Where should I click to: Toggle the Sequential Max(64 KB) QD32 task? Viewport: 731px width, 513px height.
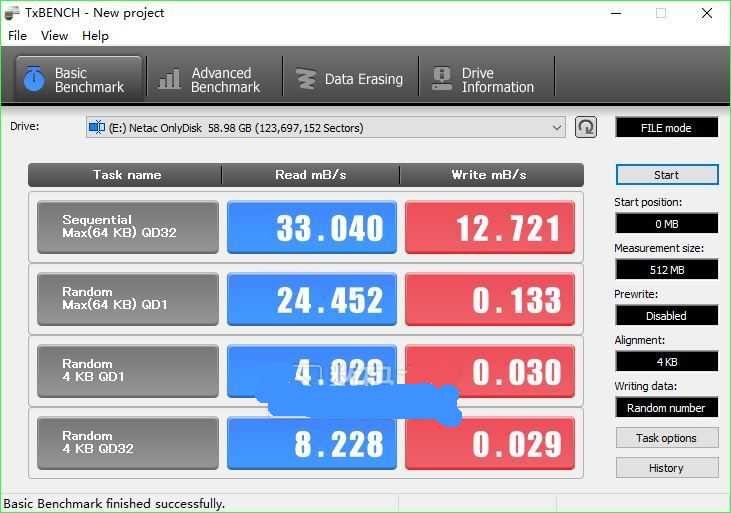click(x=127, y=227)
